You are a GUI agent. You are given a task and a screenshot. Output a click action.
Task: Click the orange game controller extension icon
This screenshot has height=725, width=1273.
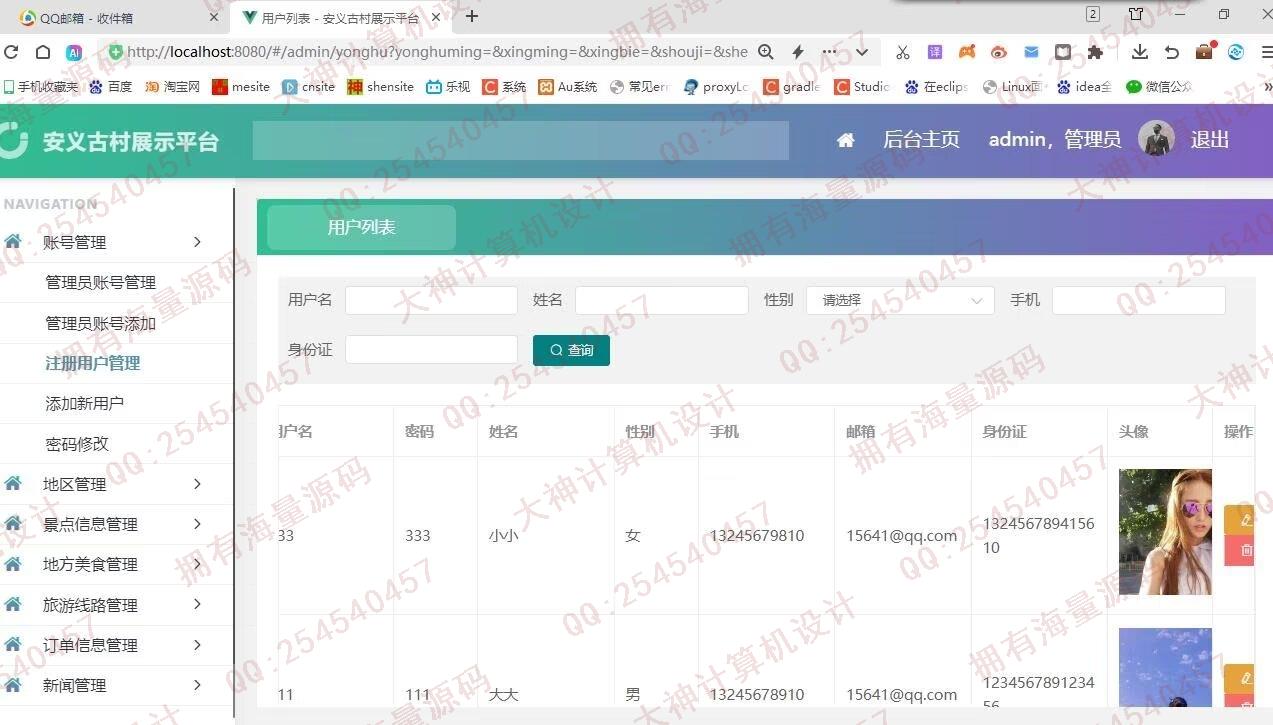coord(967,52)
